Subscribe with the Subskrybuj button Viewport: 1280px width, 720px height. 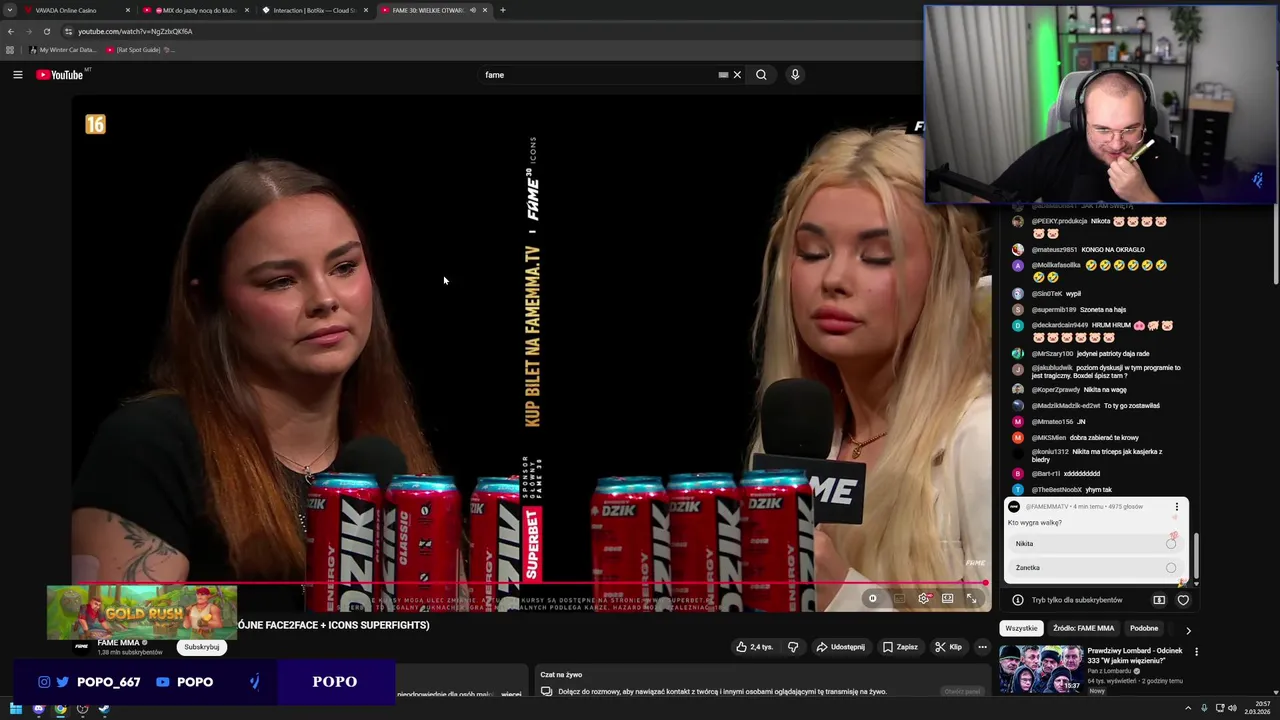(202, 647)
